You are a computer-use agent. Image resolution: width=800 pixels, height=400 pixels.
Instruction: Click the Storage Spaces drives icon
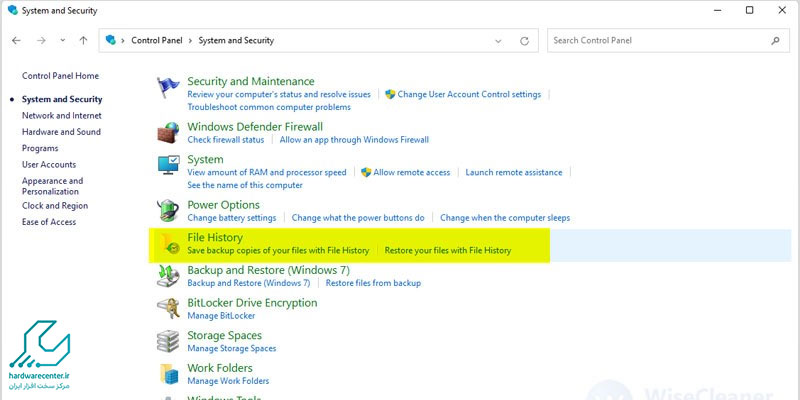click(x=169, y=341)
